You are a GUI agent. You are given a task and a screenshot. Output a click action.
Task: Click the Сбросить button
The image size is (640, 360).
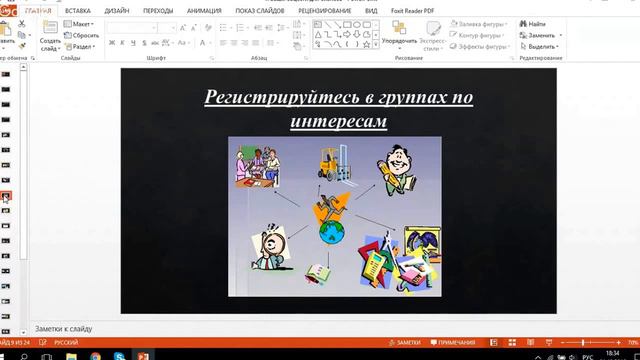point(82,36)
